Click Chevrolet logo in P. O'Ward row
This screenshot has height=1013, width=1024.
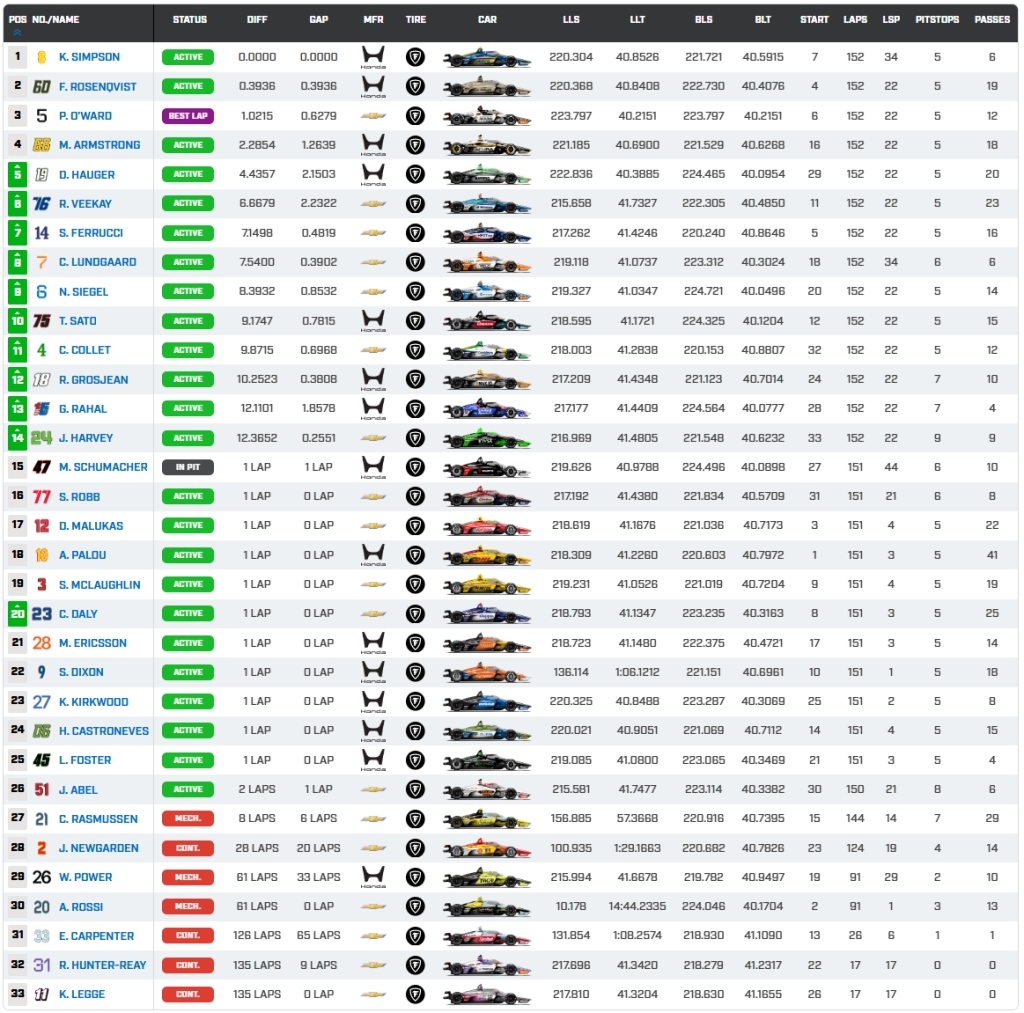pyautogui.click(x=374, y=116)
